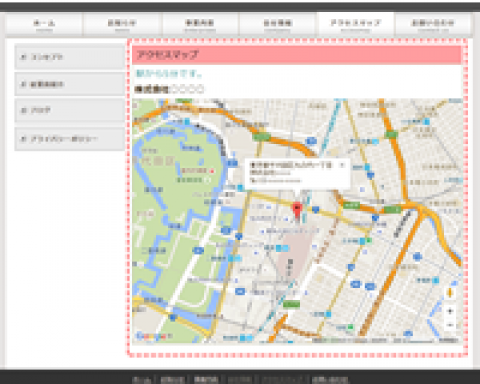
Task: Open the 事業内容 link in the footer
Action: click(x=206, y=380)
